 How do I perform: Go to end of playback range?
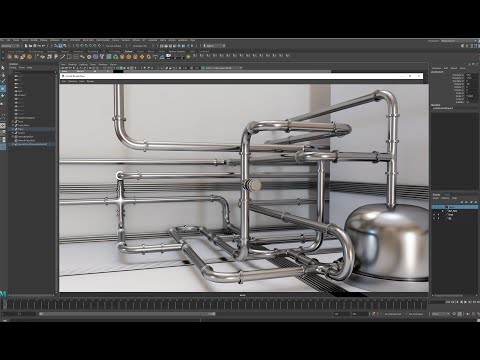(478, 302)
